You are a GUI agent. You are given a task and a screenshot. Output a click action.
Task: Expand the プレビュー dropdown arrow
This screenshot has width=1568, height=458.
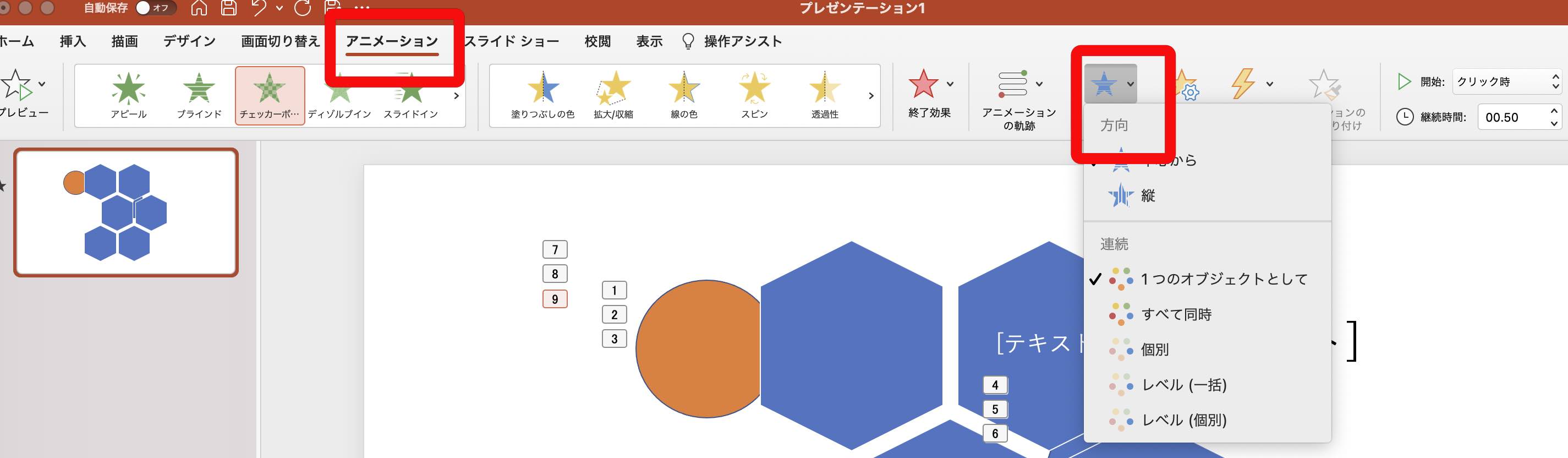coord(41,84)
